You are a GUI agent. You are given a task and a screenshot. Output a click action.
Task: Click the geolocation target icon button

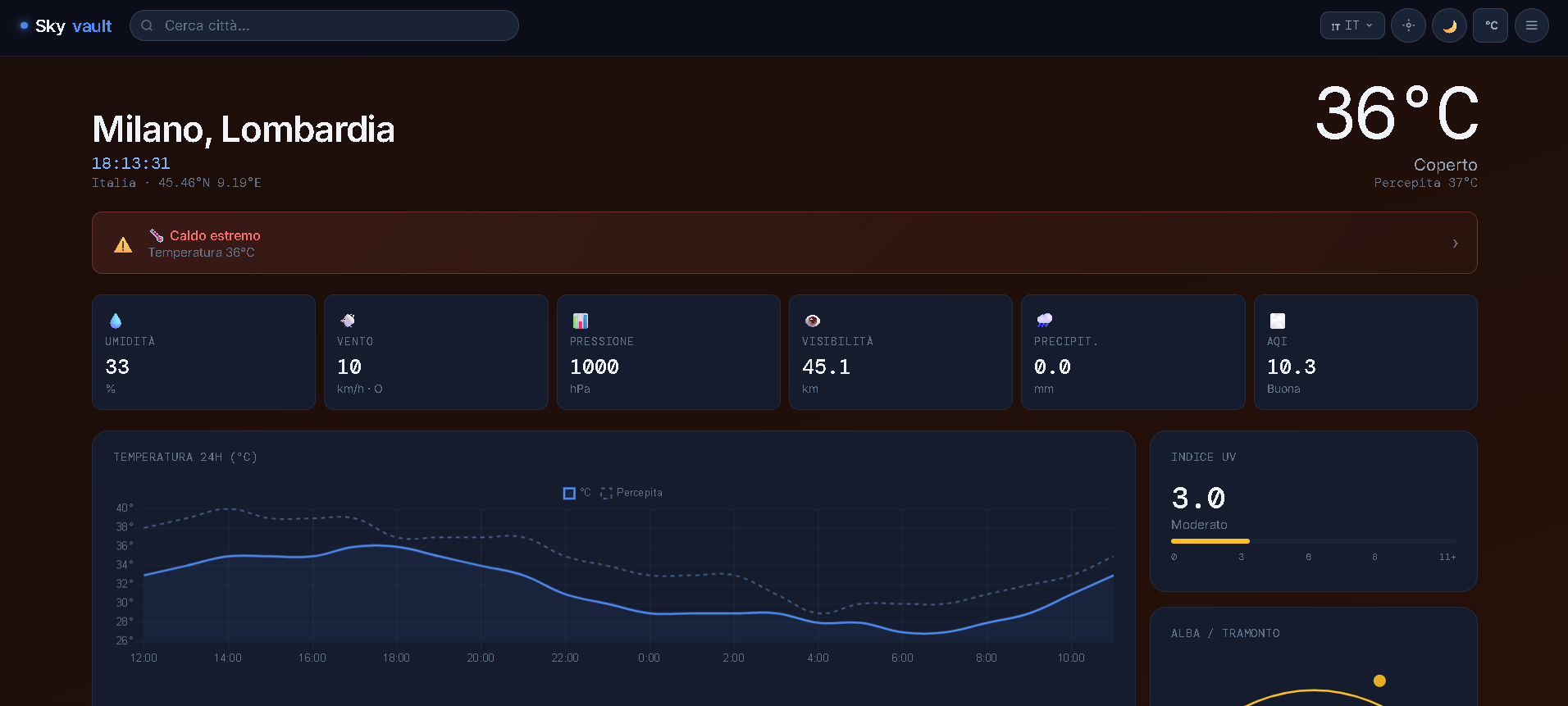pyautogui.click(x=1408, y=25)
